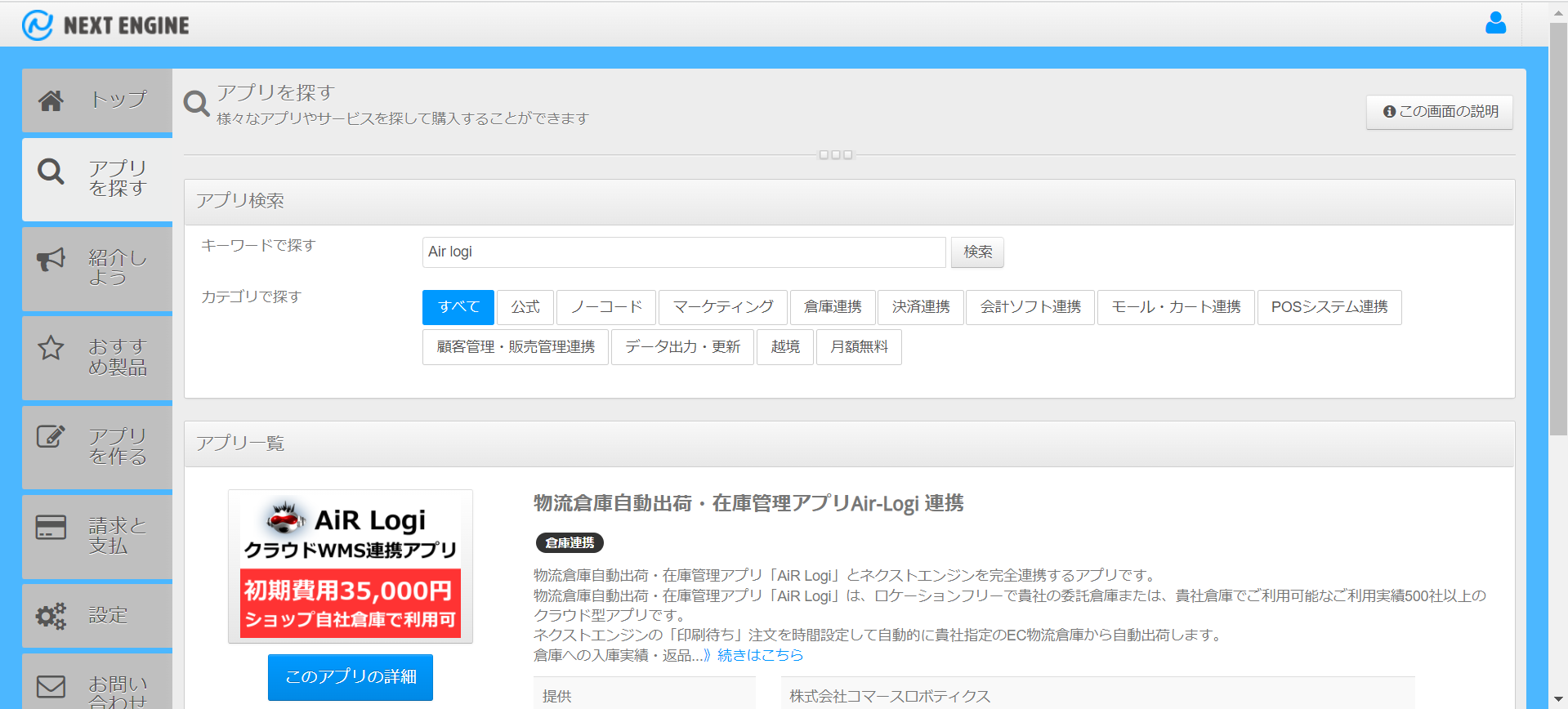The image size is (1568, 709).
Task: Open このアプリの詳細 for AiR Logi
Action: tap(351, 677)
